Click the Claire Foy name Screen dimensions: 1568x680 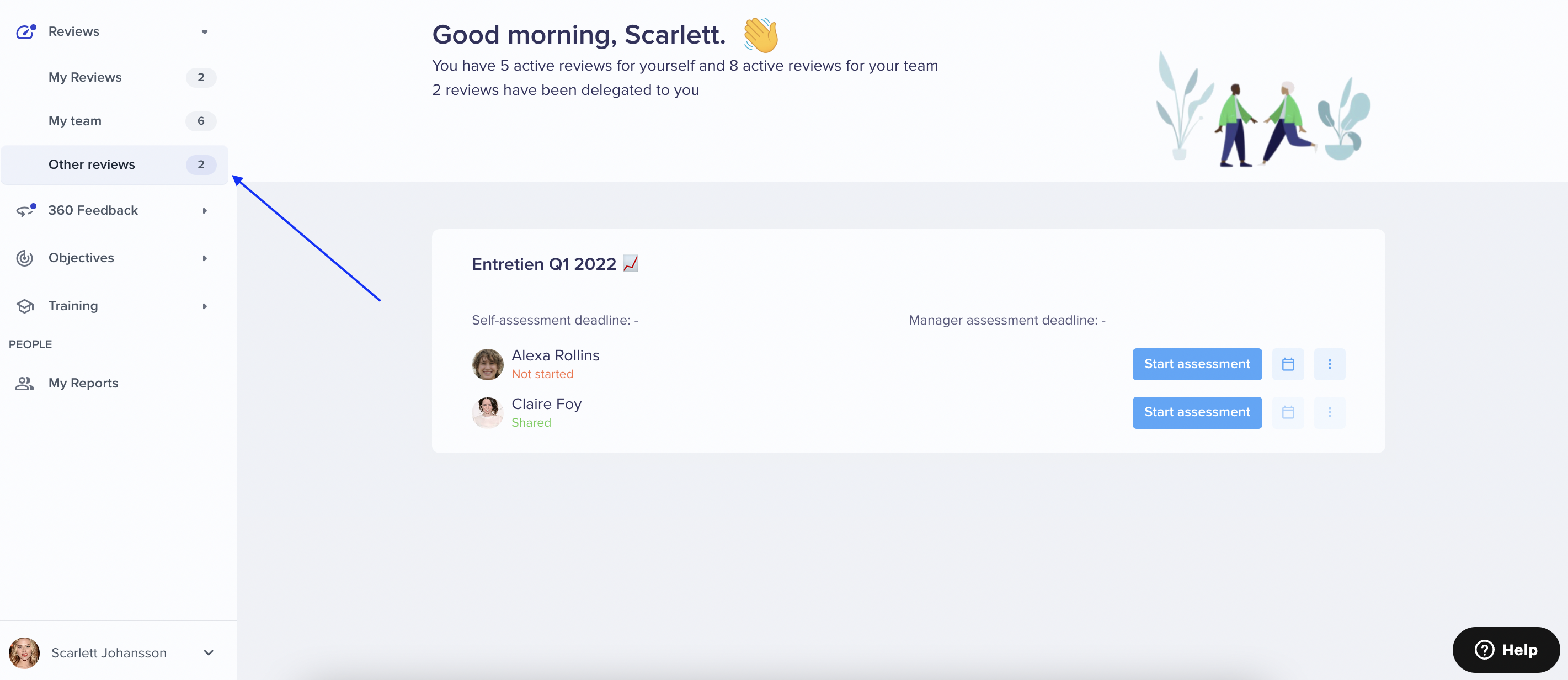point(546,403)
